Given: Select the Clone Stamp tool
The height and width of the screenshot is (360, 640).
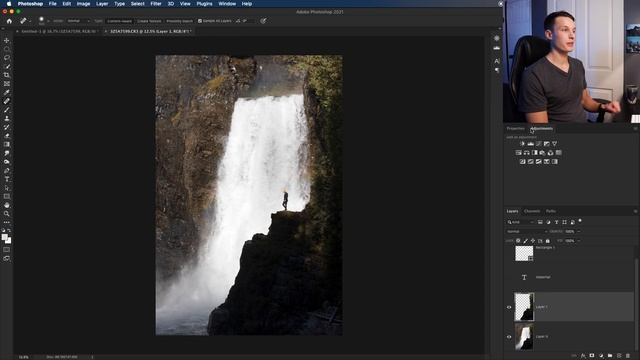Looking at the screenshot, I should click(7, 118).
